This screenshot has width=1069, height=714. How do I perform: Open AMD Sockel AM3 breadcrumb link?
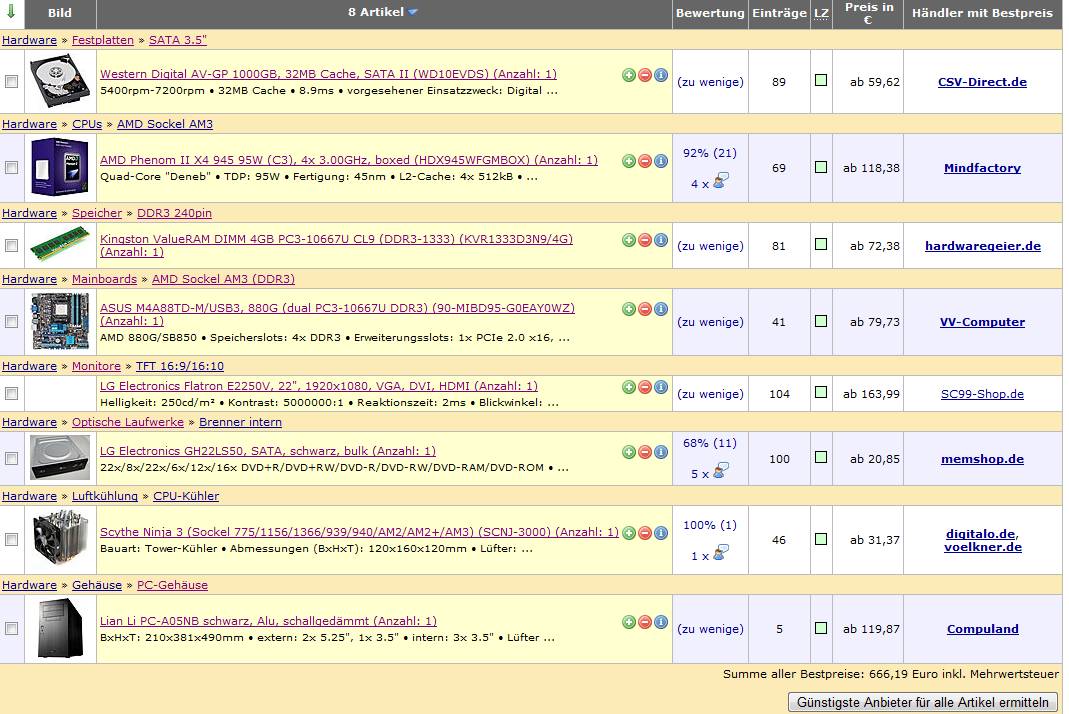tap(164, 124)
